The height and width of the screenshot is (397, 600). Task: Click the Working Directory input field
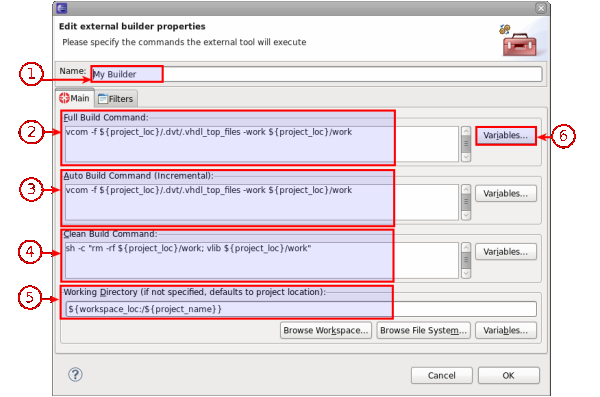click(x=301, y=309)
